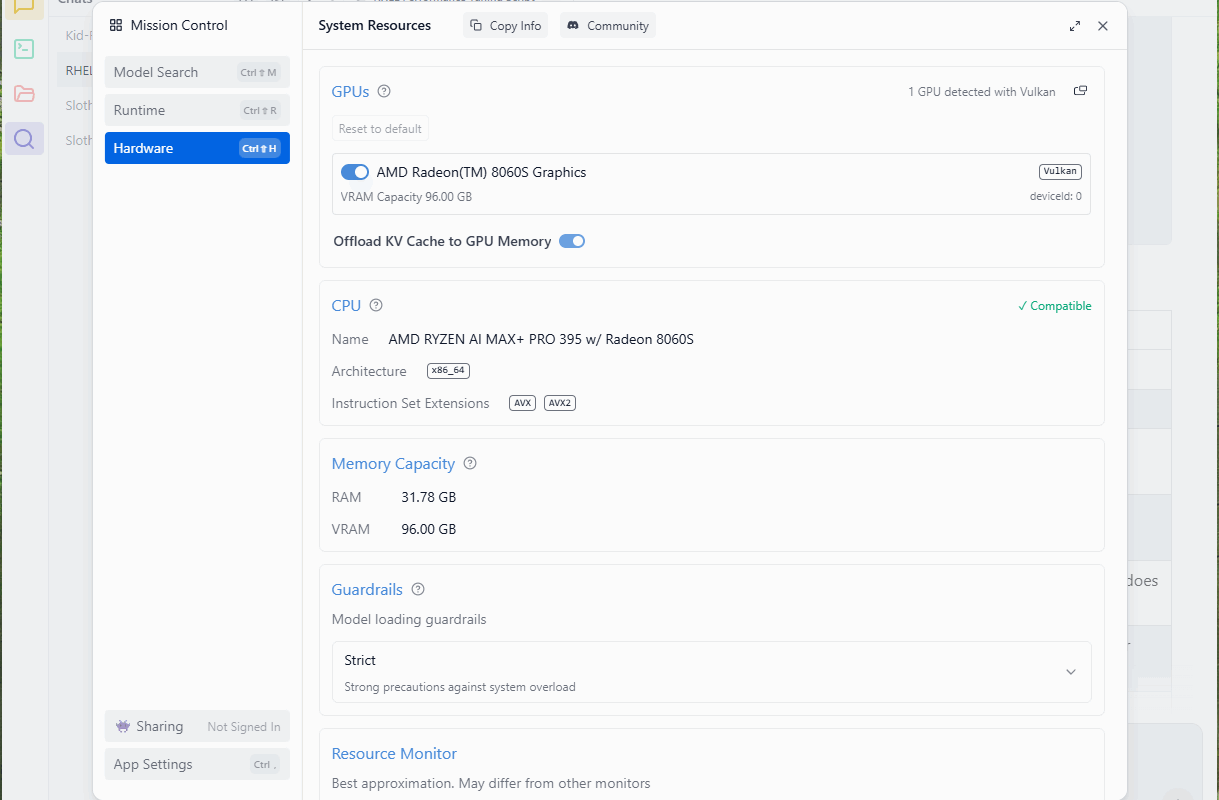Toggle Offload KV Cache to GPU Memory
The image size is (1219, 800).
tap(572, 241)
